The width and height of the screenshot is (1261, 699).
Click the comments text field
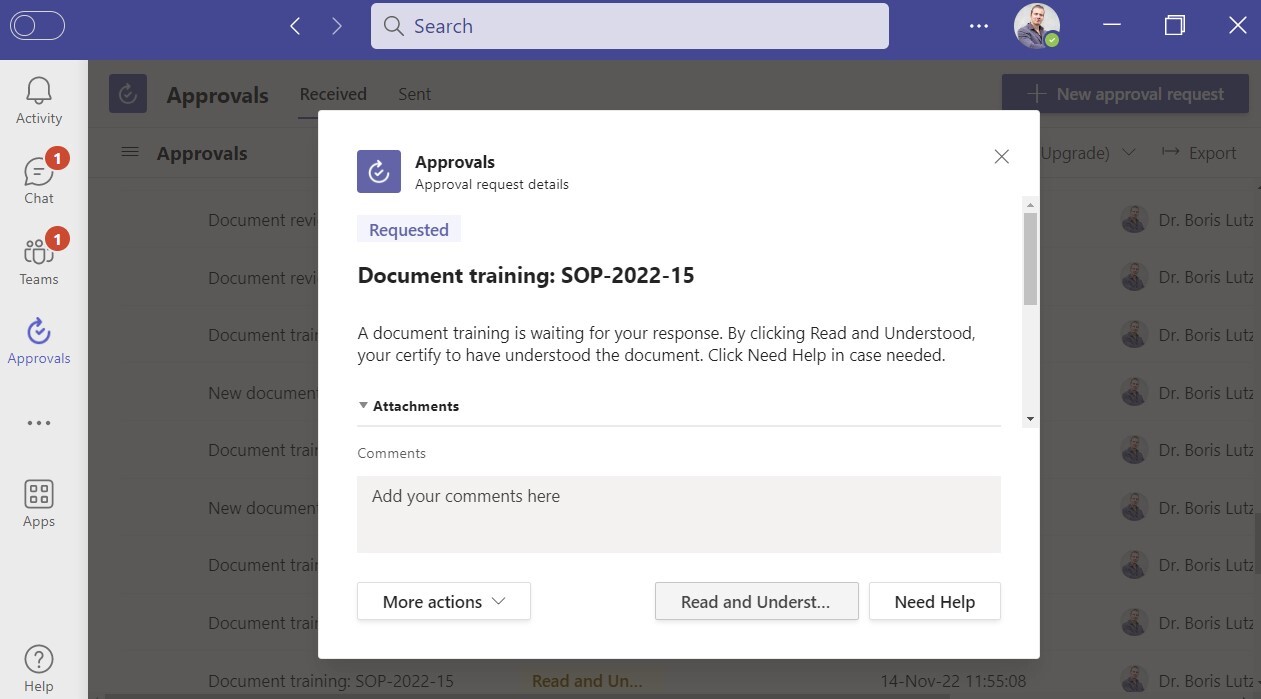pos(679,514)
